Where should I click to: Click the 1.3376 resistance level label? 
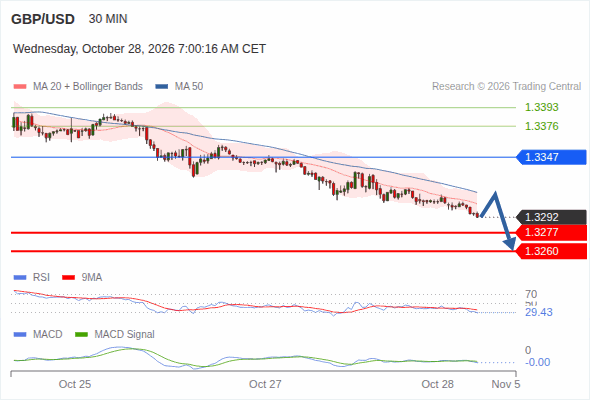click(x=541, y=126)
